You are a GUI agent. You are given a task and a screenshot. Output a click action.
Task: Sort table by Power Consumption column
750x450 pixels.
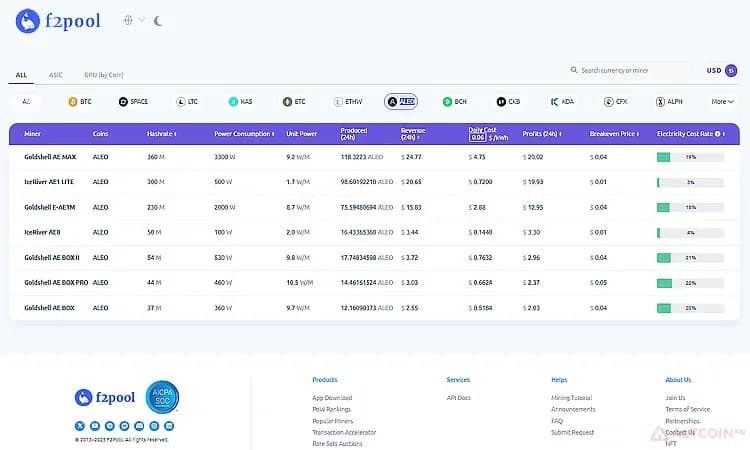244,134
